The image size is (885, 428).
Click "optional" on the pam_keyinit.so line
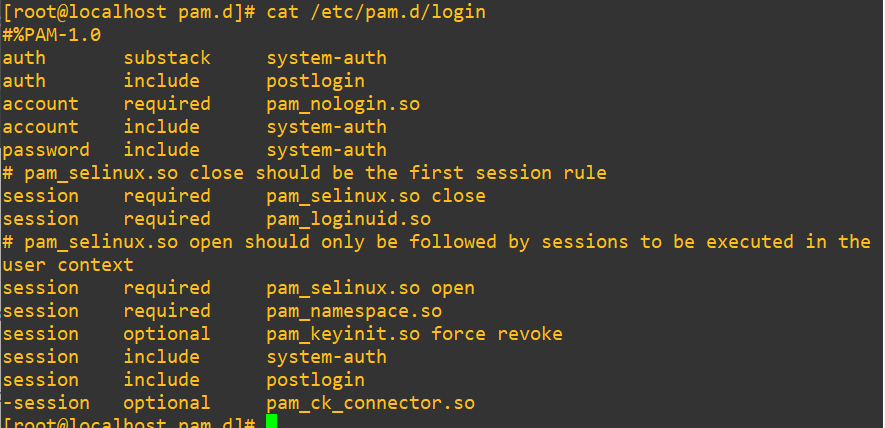point(167,334)
